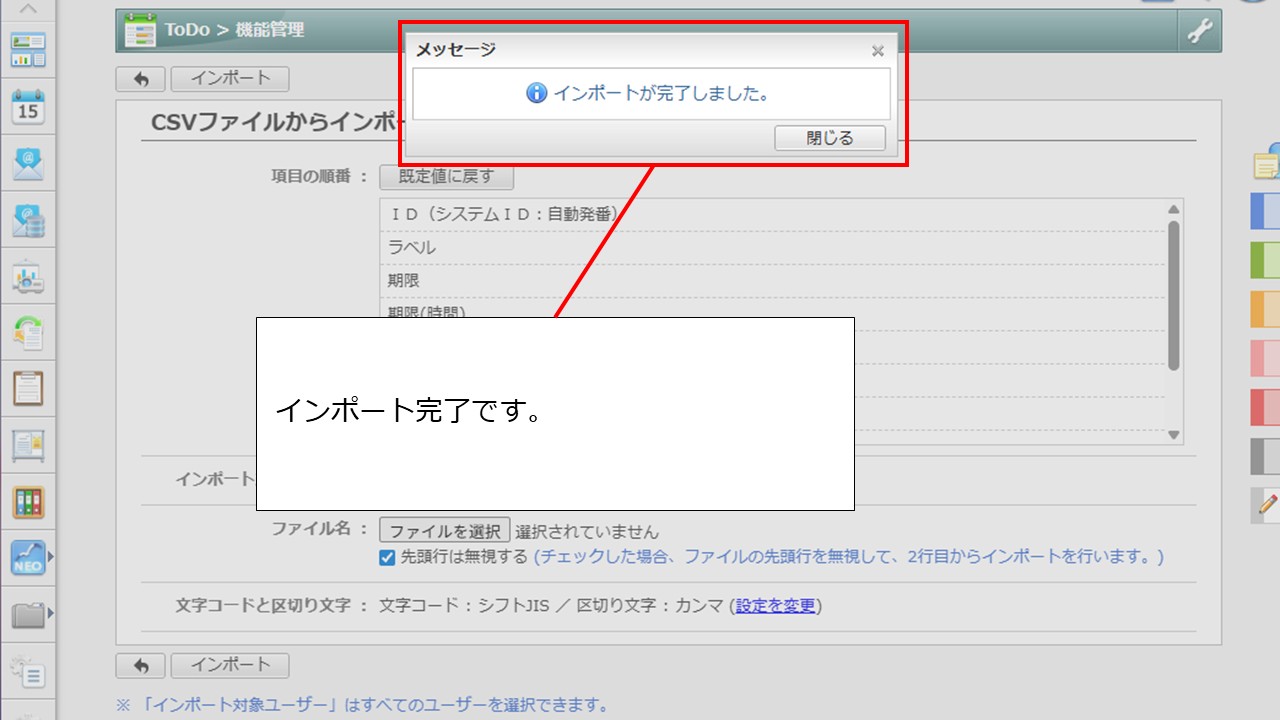Click the ファイルを選択 button
The width and height of the screenshot is (1280, 720).
click(445, 531)
